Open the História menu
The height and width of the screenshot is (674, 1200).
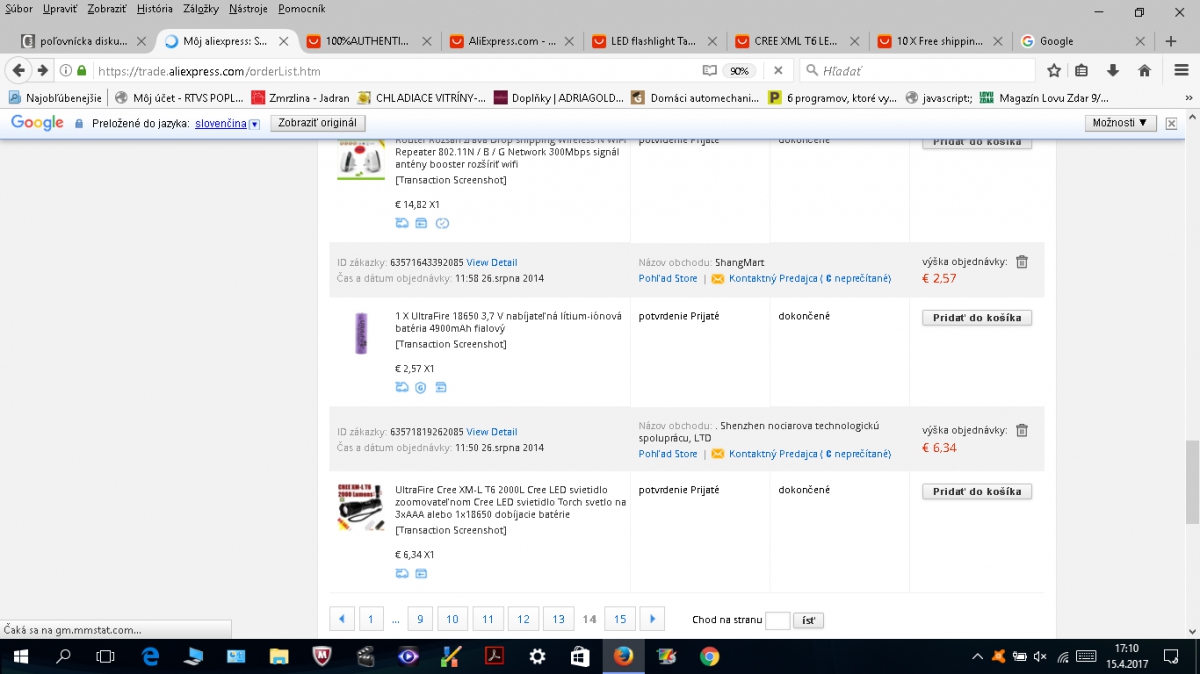tap(154, 9)
